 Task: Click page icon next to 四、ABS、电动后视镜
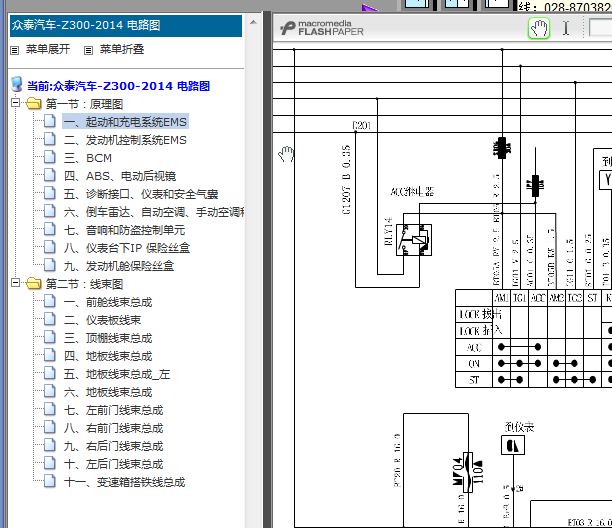(50, 175)
